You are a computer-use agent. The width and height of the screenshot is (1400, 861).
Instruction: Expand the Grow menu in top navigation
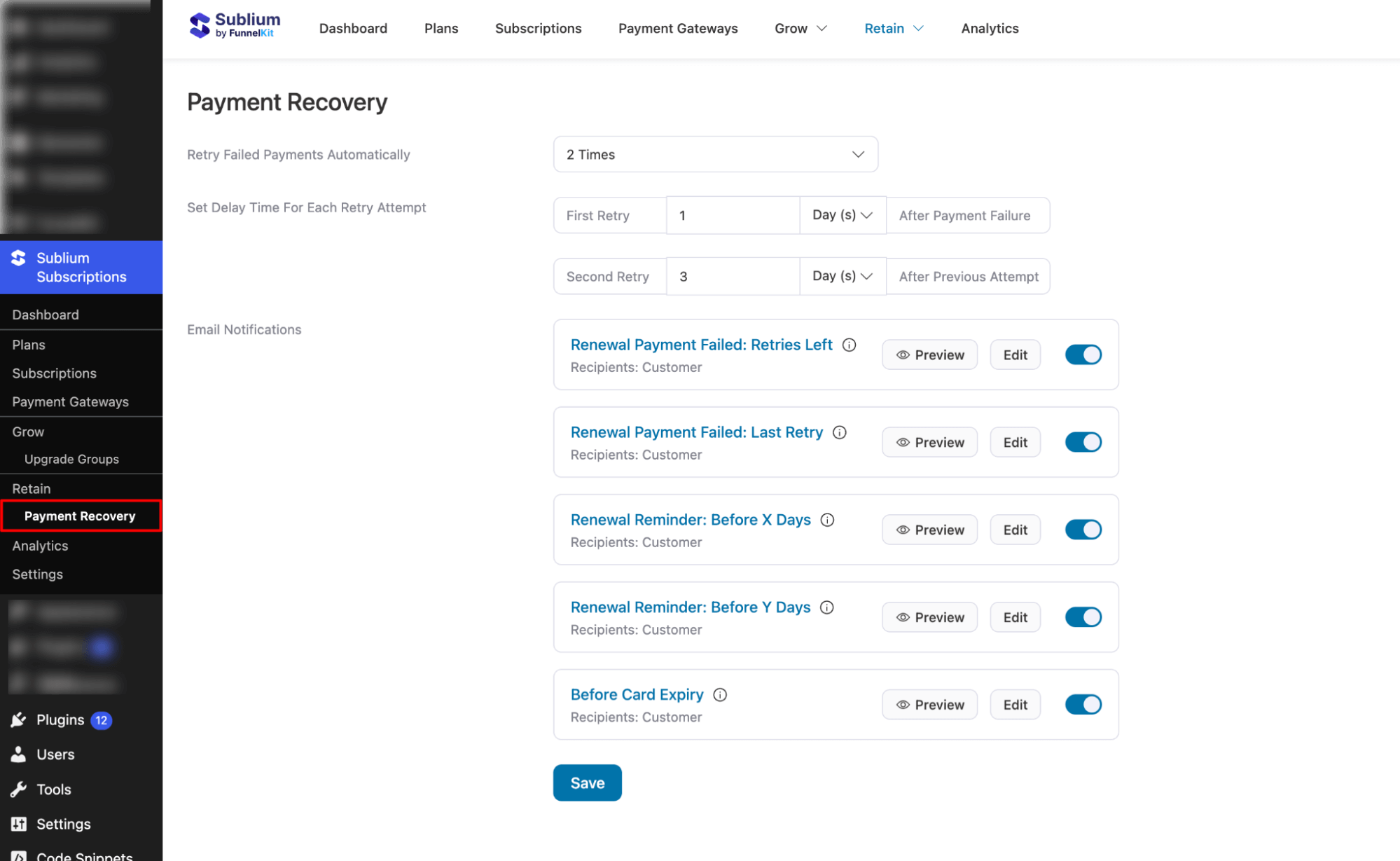[x=801, y=28]
